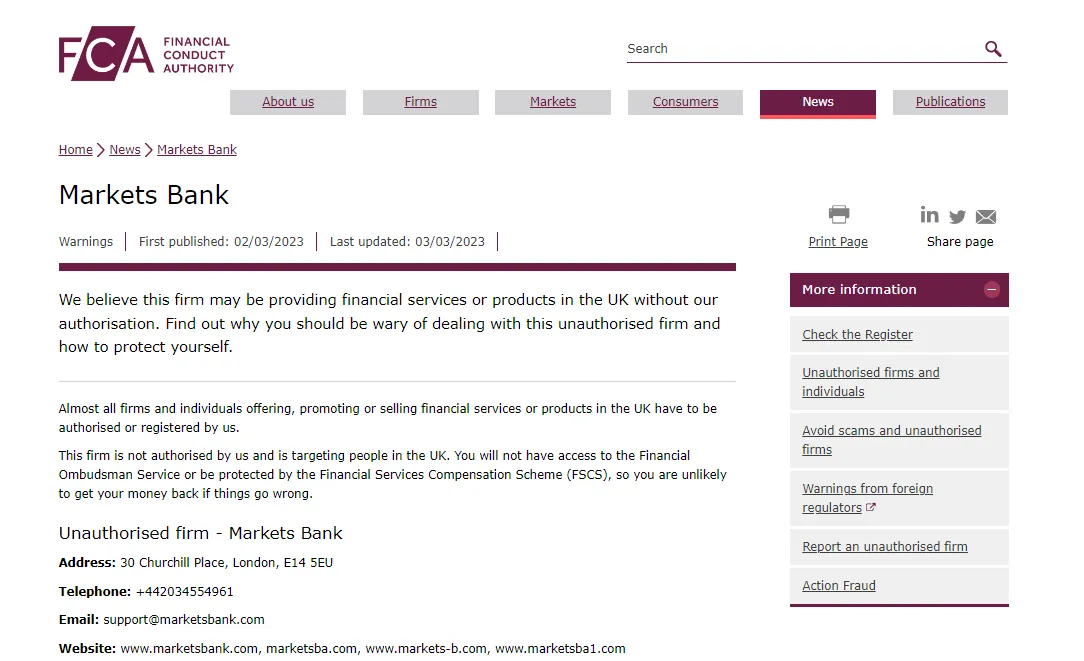Share page via LinkedIn icon
The image size is (1084, 661).
point(929,215)
